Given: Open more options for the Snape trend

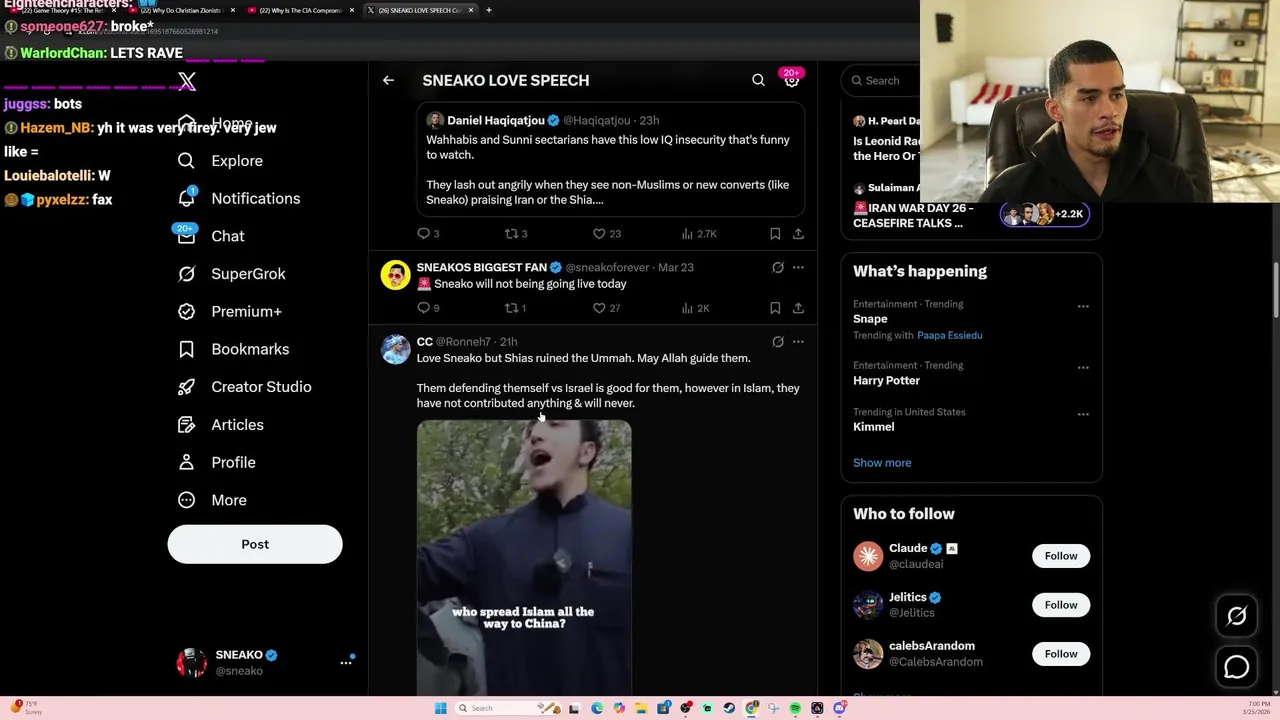Looking at the screenshot, I should point(1083,306).
